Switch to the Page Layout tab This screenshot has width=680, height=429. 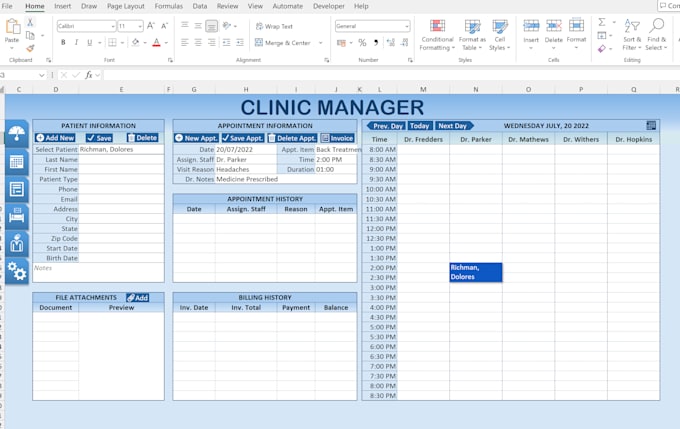(126, 6)
